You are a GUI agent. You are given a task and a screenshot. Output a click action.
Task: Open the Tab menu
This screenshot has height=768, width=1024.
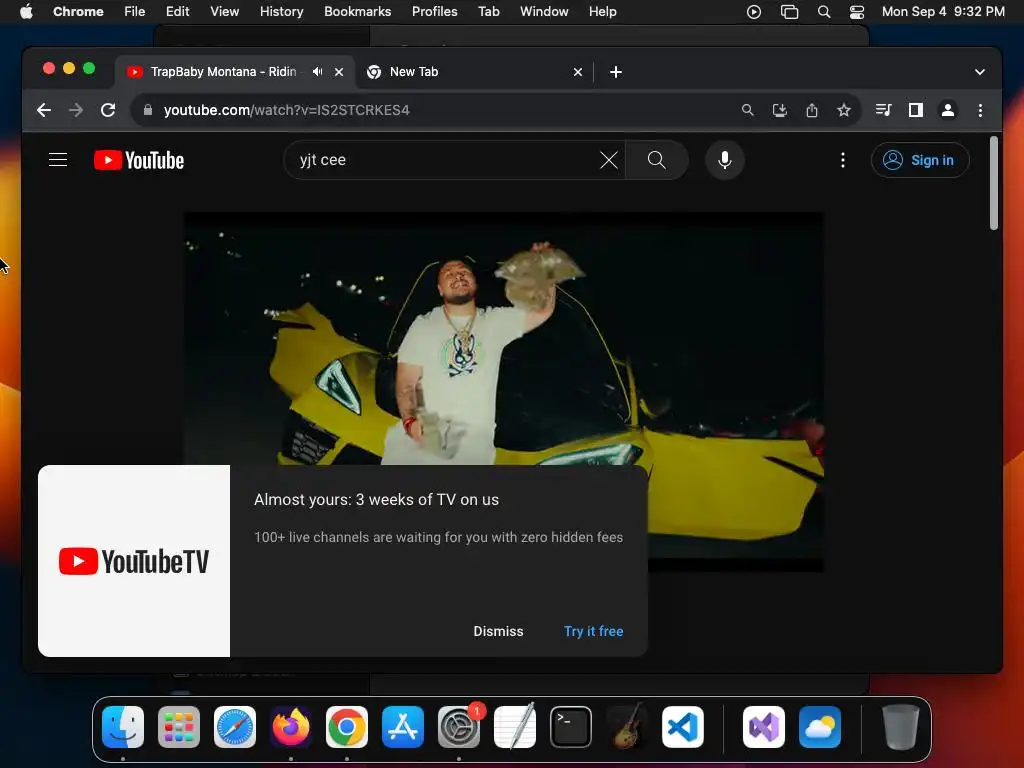pyautogui.click(x=488, y=12)
